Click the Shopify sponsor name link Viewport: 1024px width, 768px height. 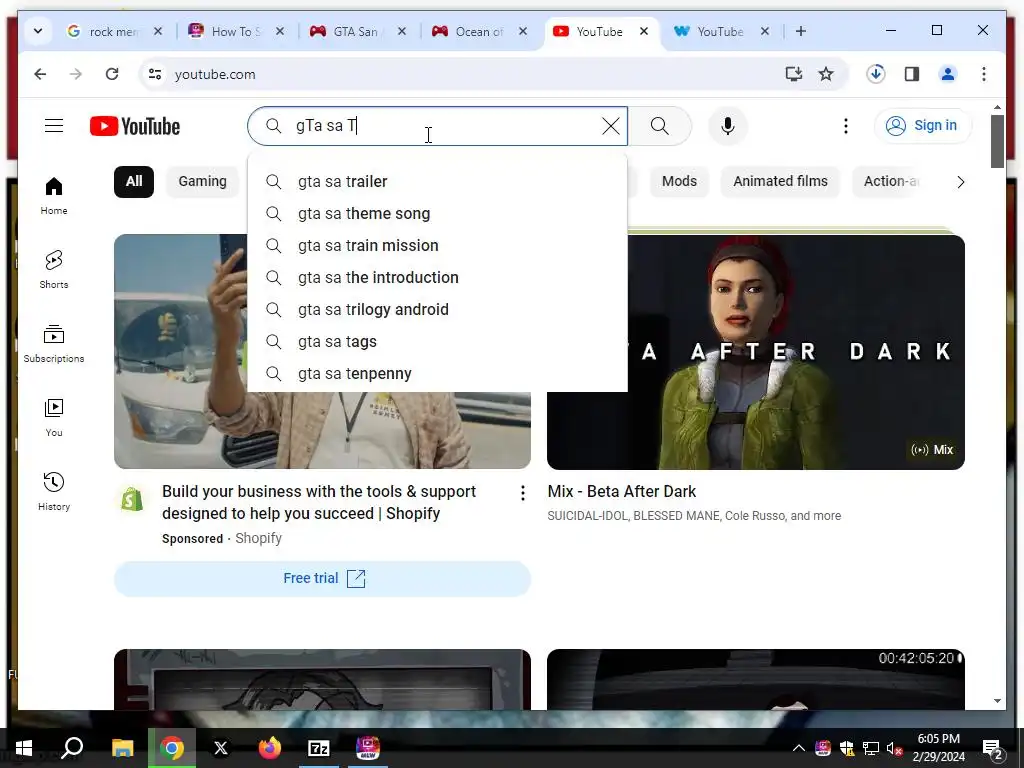259,538
